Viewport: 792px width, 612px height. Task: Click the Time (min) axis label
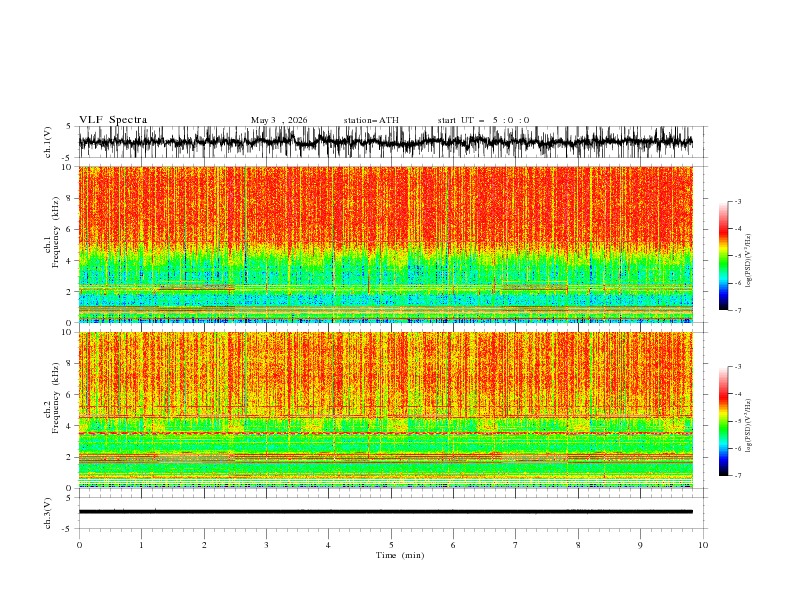400,555
